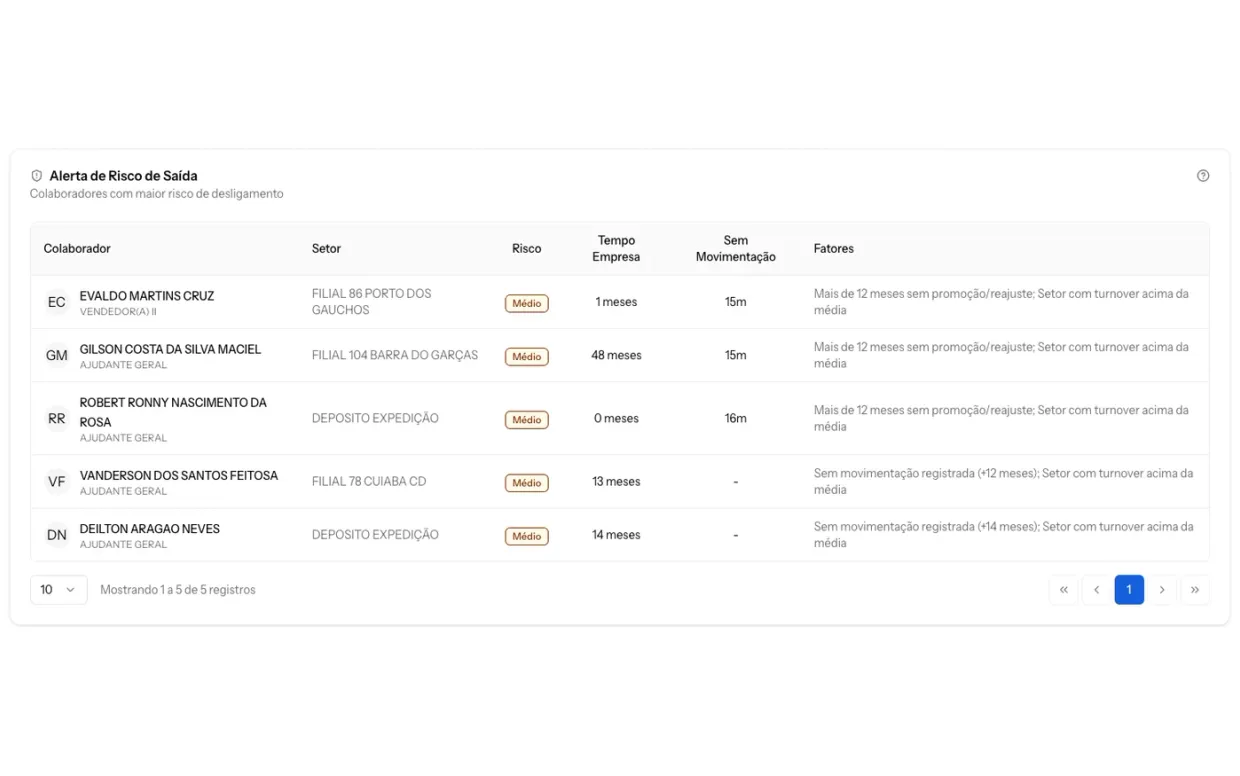Open the rows-per-page dropdown showing 10
Screen dimensions: 1240x776
tap(59, 590)
